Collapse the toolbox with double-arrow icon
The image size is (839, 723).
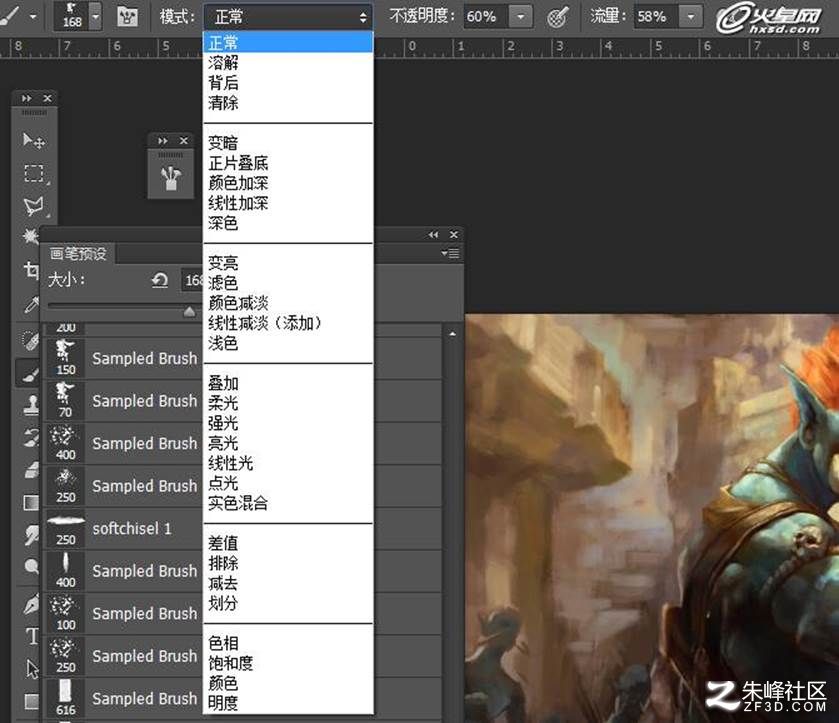26,98
